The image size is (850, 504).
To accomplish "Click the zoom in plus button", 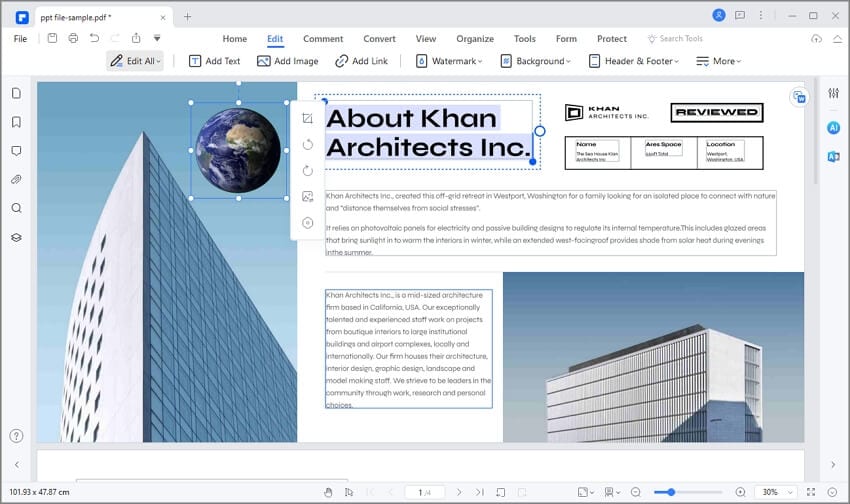I will (x=740, y=492).
